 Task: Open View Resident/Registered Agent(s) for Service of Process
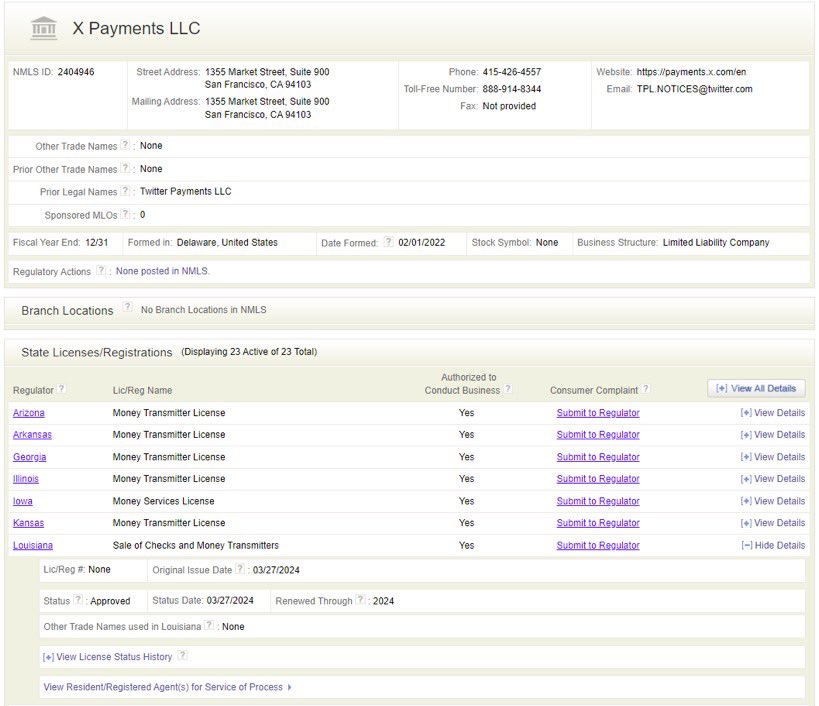coord(167,687)
